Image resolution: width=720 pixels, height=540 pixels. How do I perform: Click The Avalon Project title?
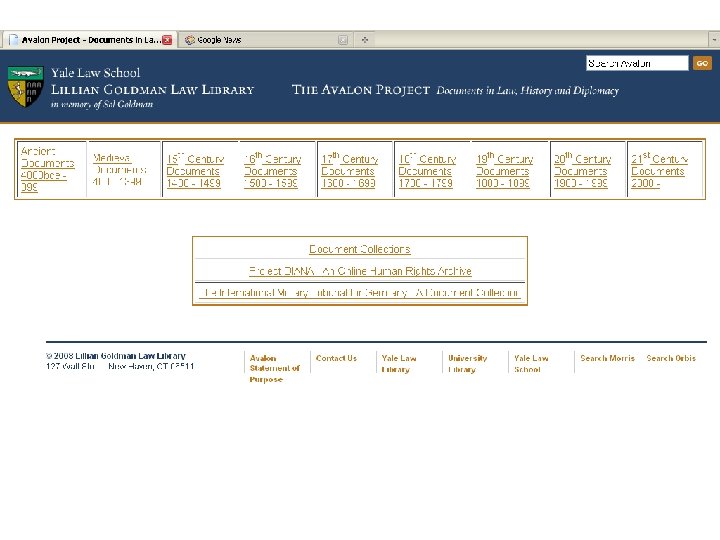361,90
